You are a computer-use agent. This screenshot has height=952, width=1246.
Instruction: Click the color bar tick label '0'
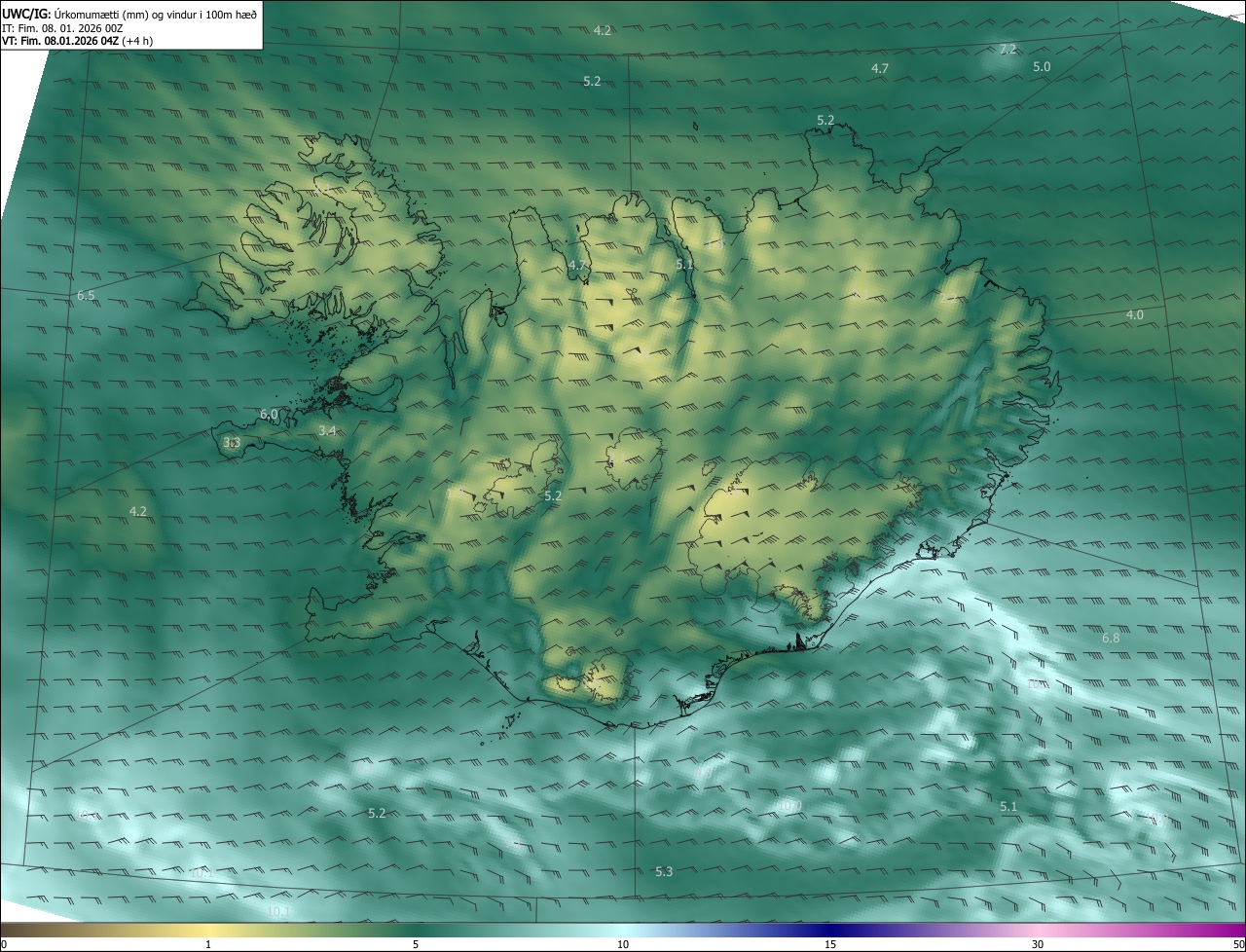click(x=4, y=944)
